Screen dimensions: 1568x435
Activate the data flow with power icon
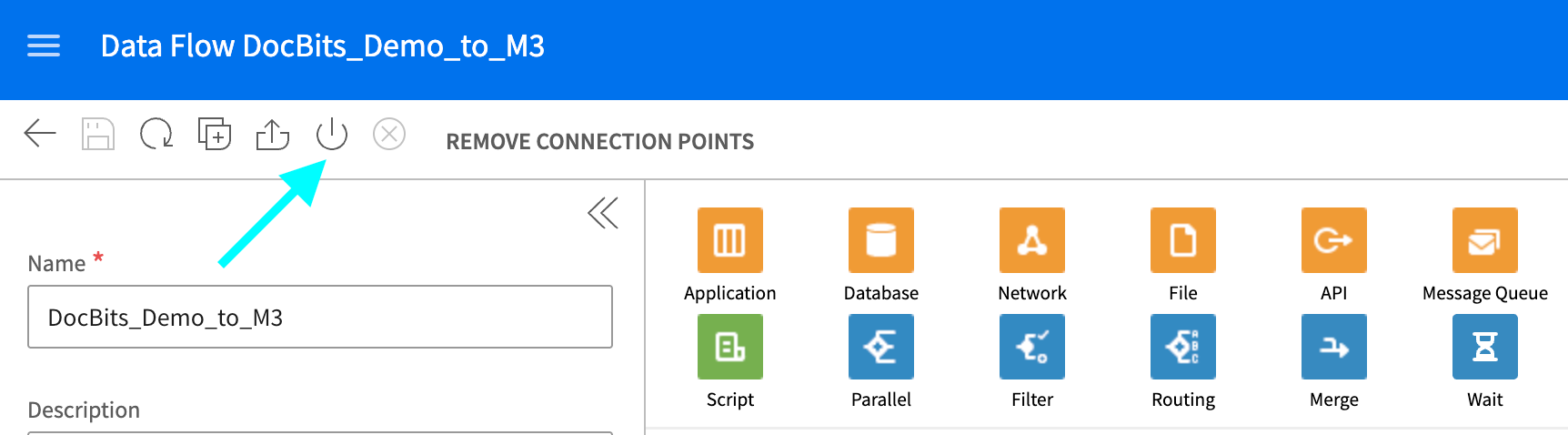point(332,134)
